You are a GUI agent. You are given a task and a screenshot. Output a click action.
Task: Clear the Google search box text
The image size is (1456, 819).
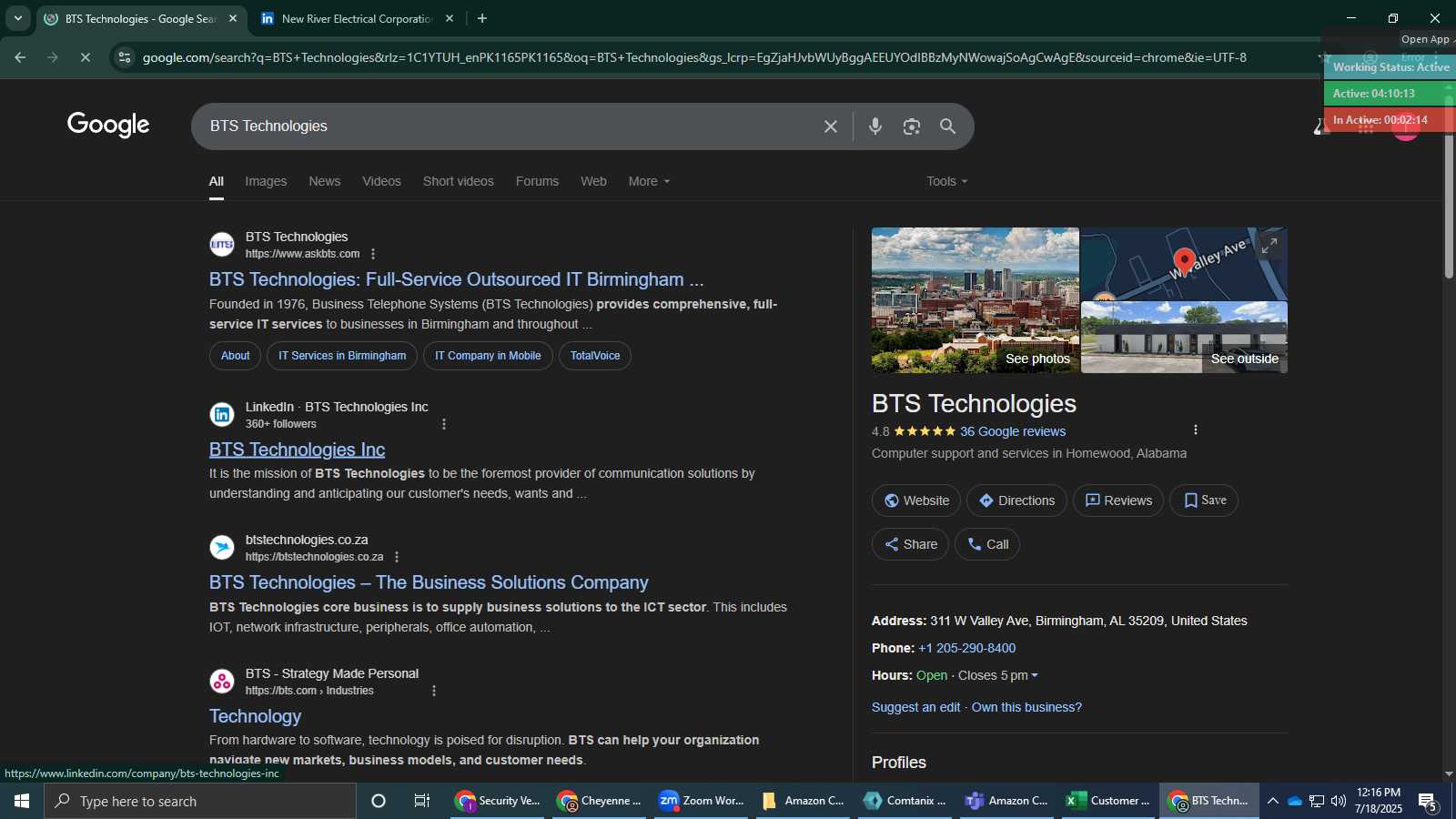830,126
